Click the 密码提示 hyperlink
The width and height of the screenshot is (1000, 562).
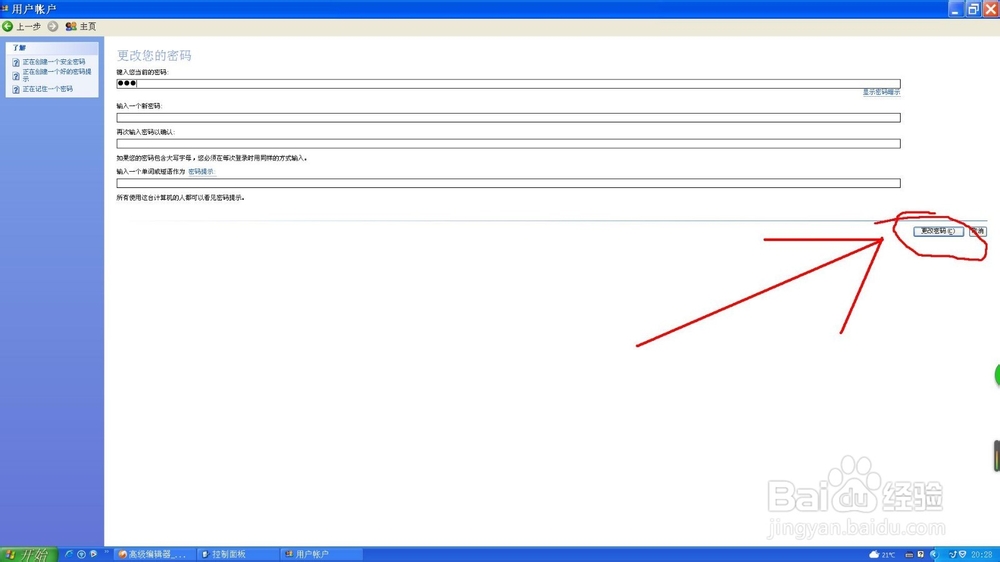[x=202, y=172]
